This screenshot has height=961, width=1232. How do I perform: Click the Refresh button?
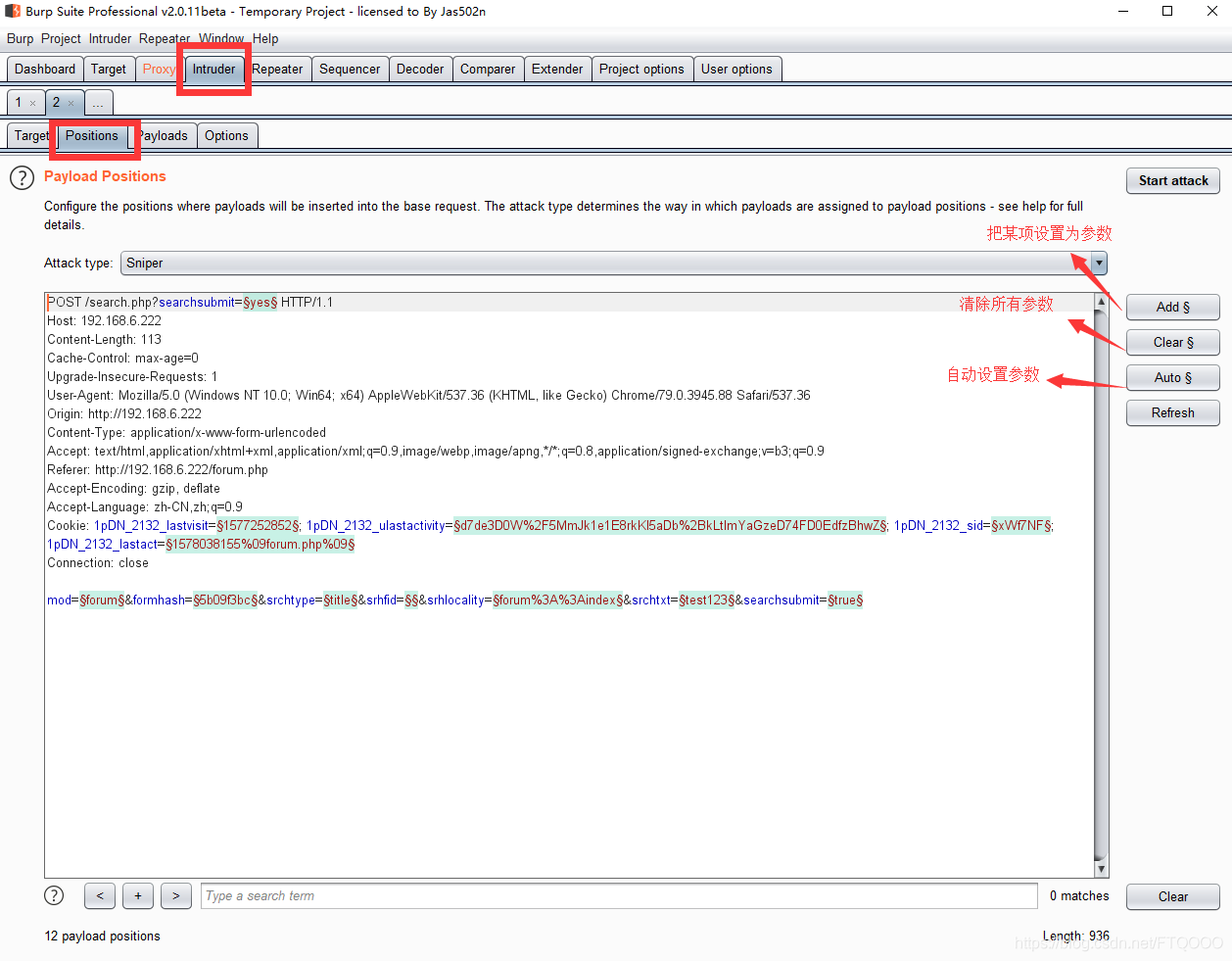click(x=1173, y=413)
